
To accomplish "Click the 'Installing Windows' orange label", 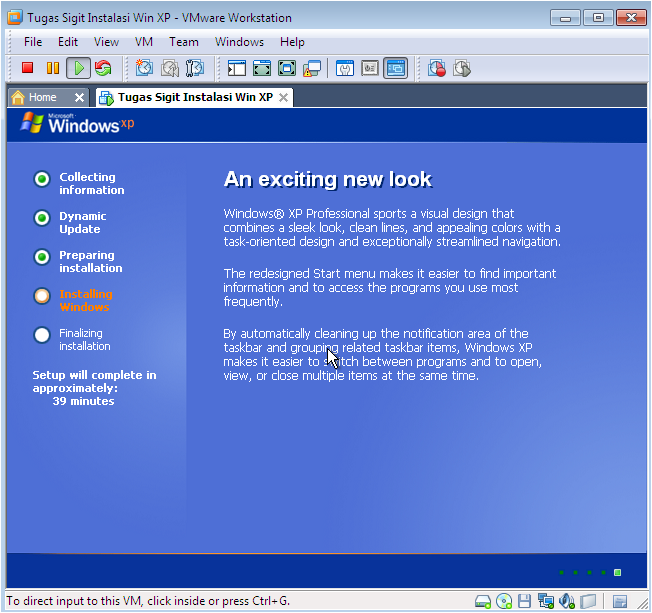I will (x=86, y=300).
